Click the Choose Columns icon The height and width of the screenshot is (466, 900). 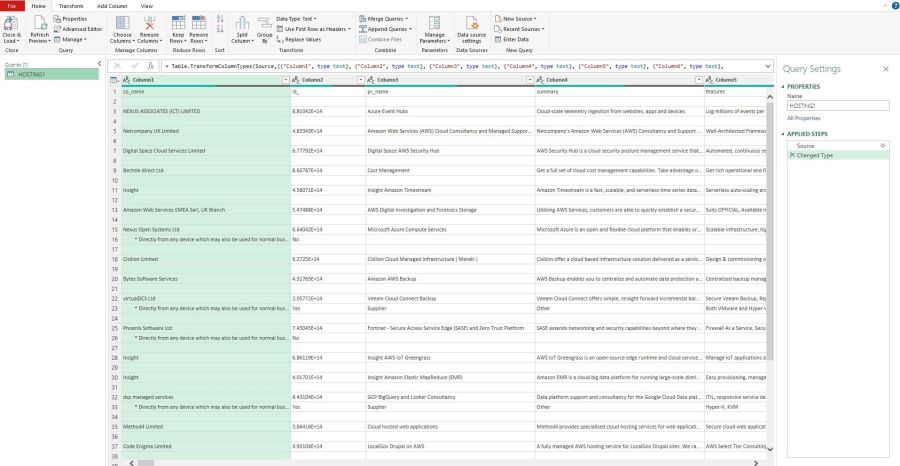(122, 23)
